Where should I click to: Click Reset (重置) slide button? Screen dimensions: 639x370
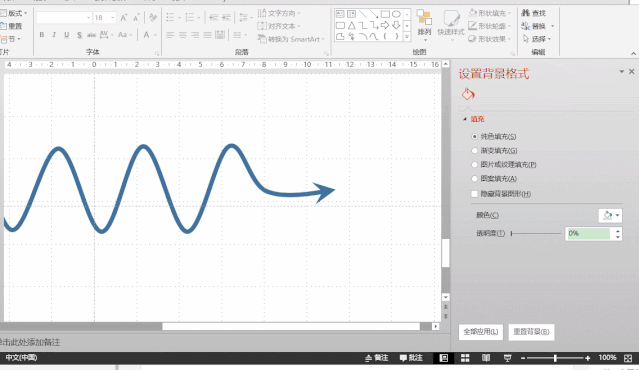[11, 26]
